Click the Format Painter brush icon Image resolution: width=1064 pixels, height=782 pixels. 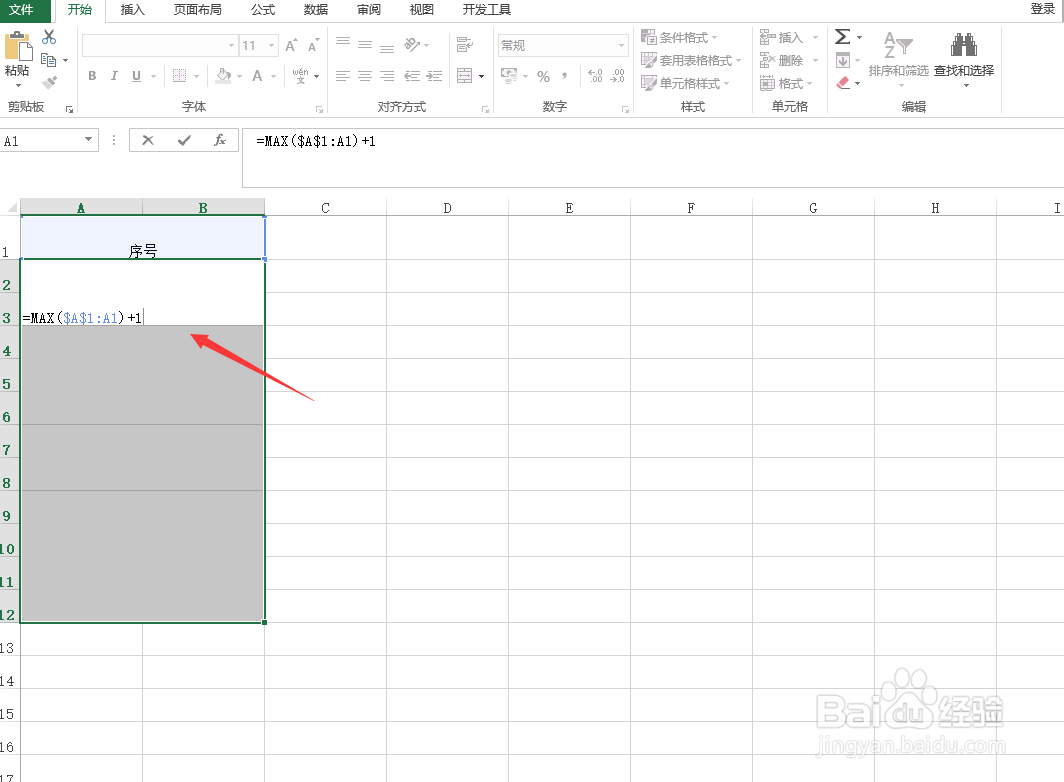[x=49, y=83]
